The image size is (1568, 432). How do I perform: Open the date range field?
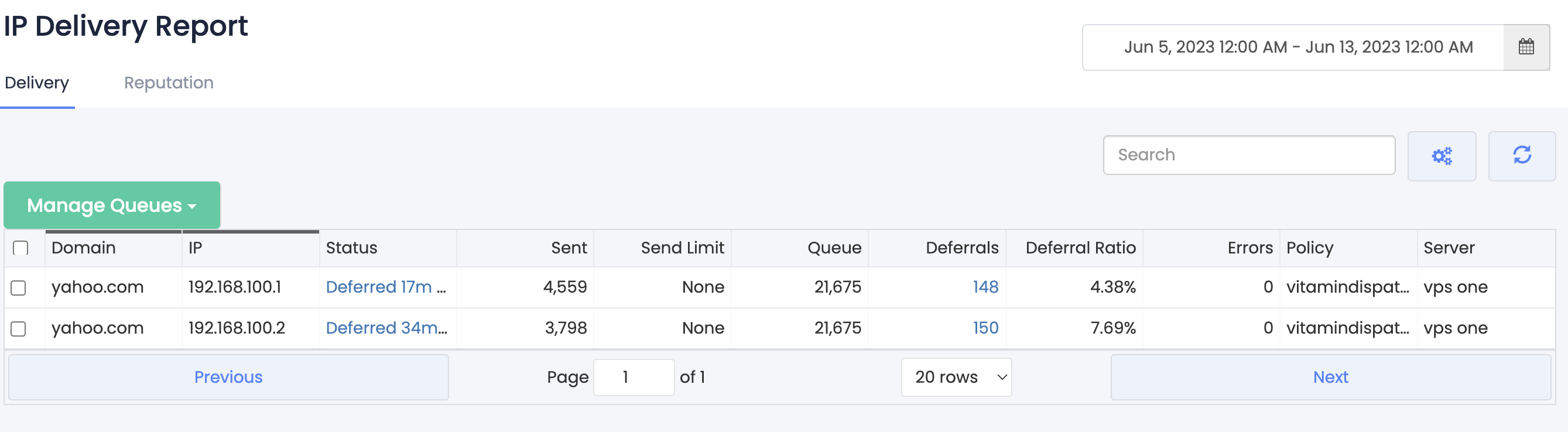pos(1293,47)
